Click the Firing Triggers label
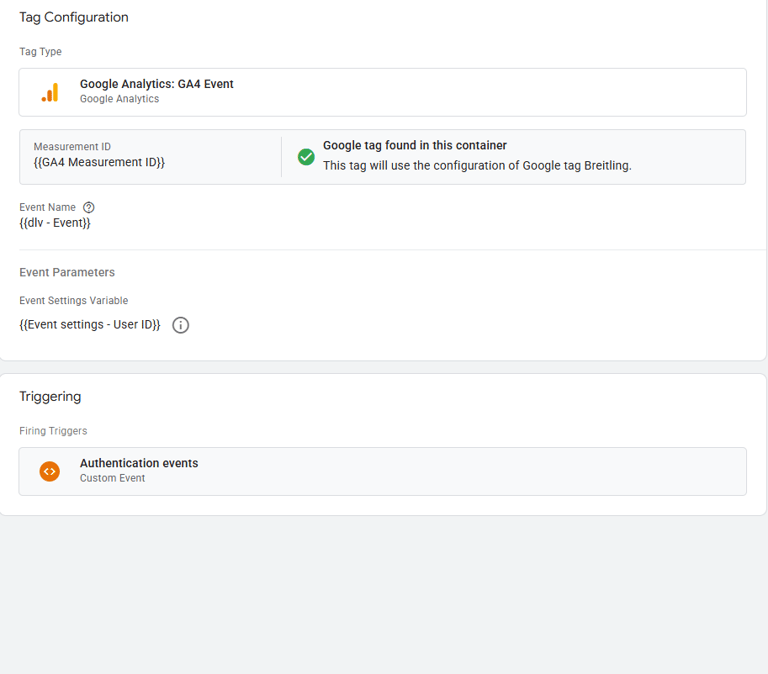This screenshot has height=674, width=768. (x=53, y=431)
